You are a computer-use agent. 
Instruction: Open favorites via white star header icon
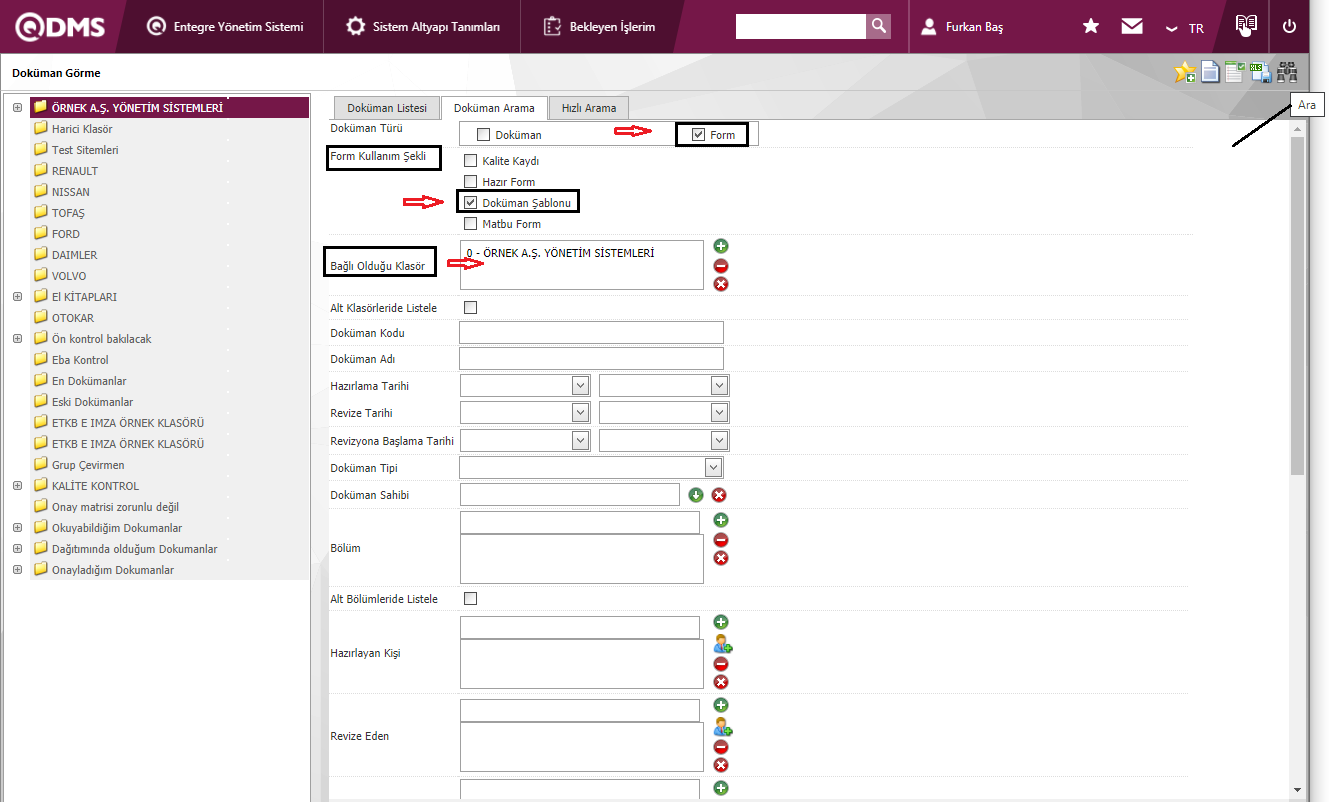click(x=1091, y=27)
